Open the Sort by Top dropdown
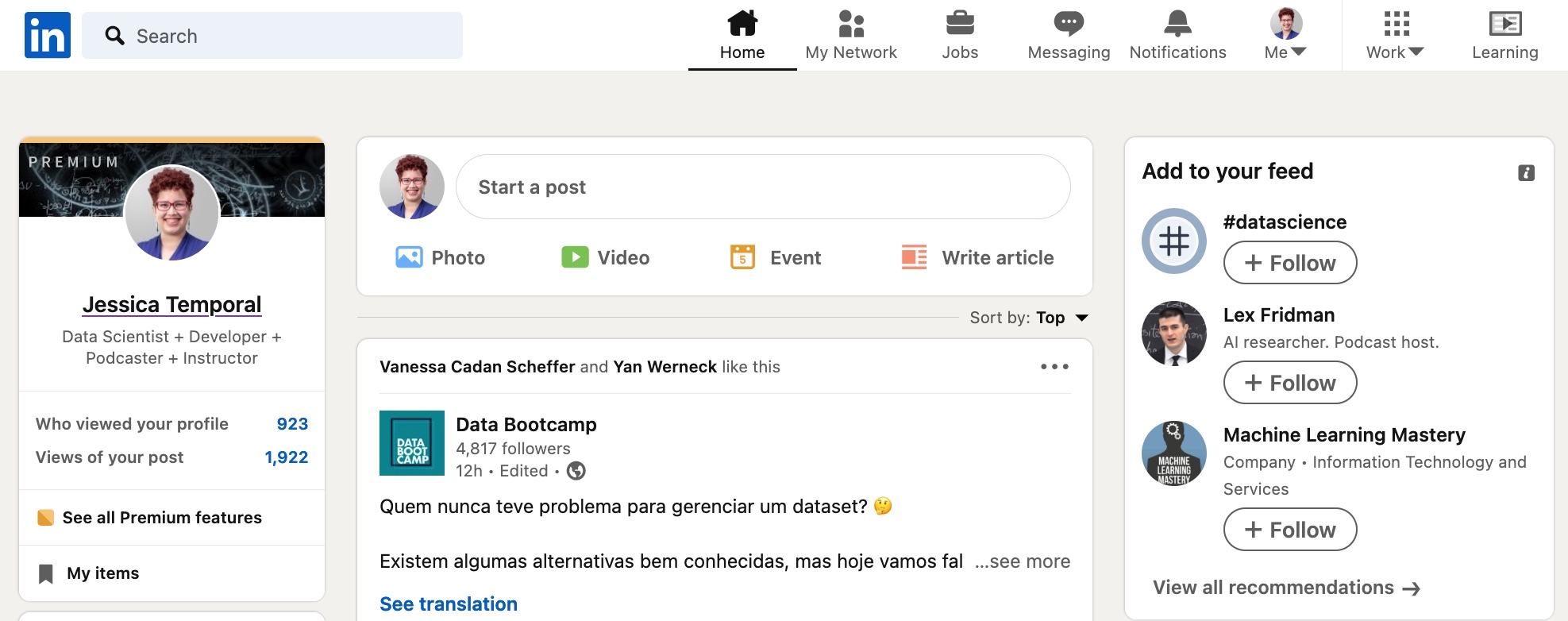Viewport: 1568px width, 621px height. [x=1029, y=318]
